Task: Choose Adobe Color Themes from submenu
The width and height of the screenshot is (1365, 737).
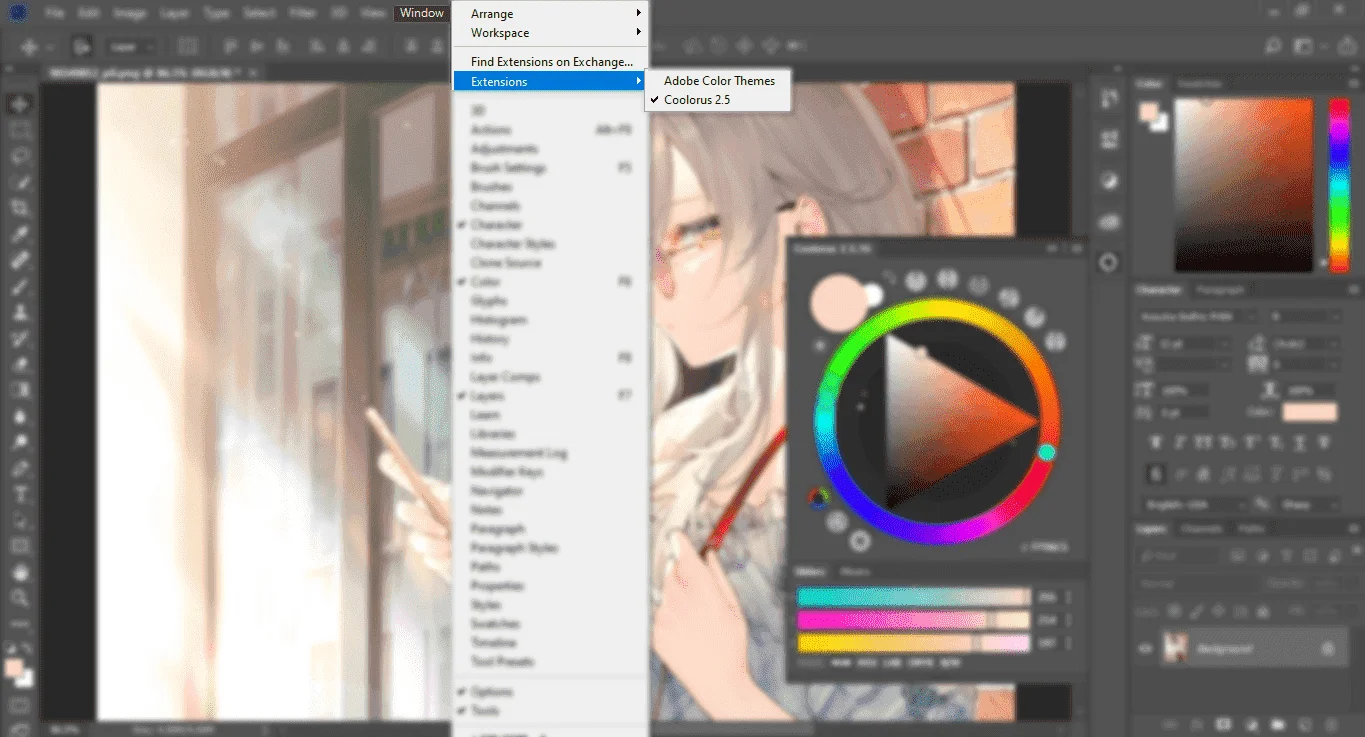Action: [x=718, y=81]
